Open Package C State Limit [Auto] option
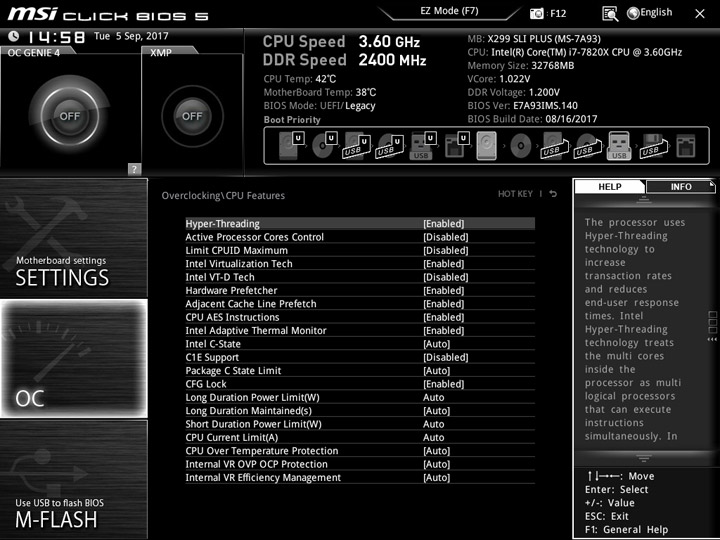 (x=437, y=370)
